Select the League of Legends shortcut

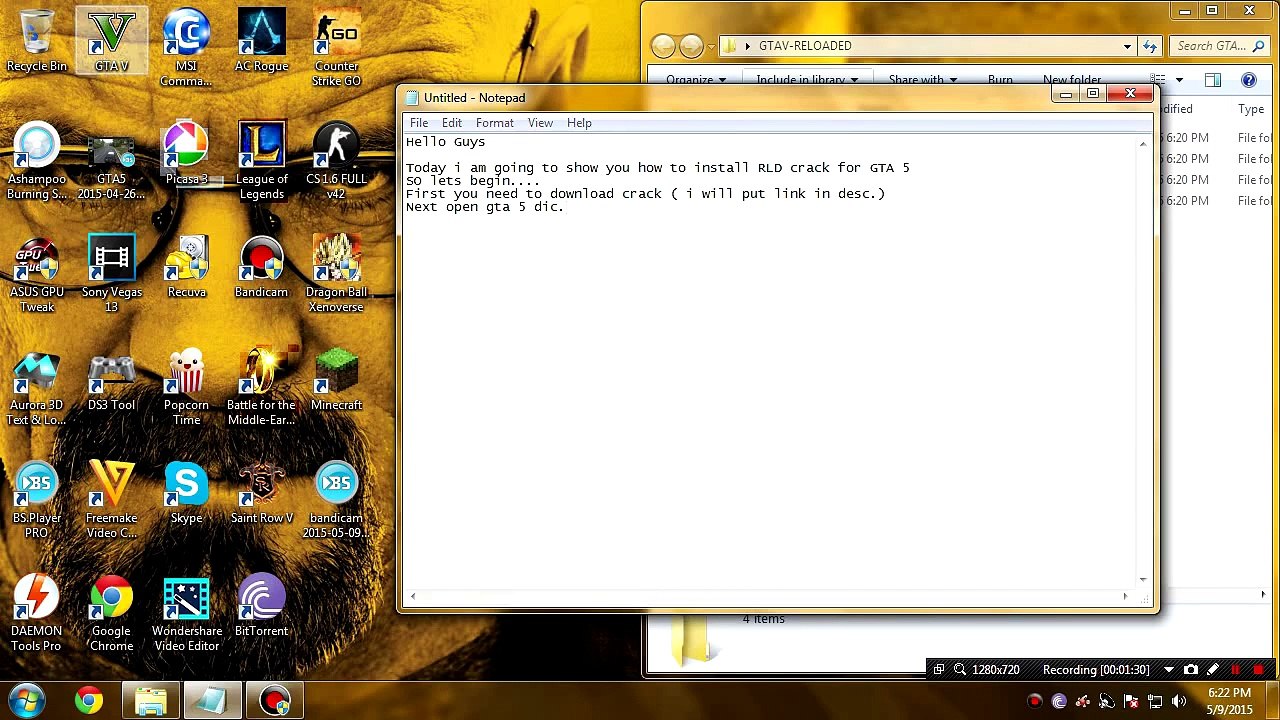click(261, 161)
